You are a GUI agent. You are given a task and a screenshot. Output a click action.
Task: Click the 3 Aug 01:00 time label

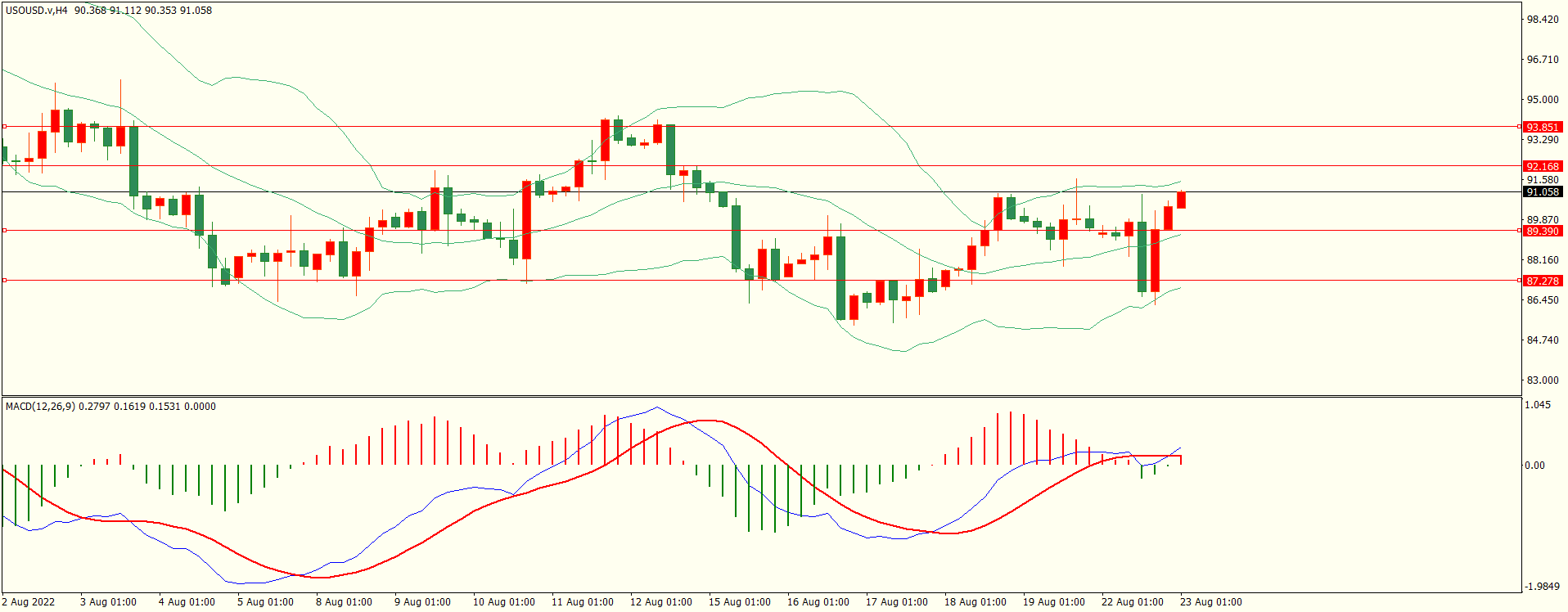tap(108, 602)
